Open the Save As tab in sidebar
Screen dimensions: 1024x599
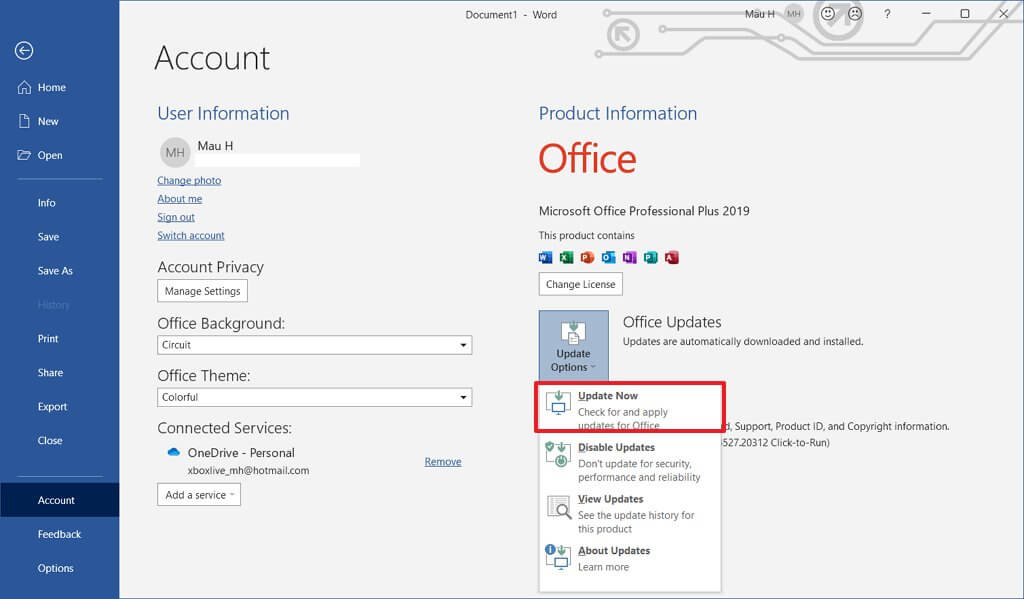[59, 270]
